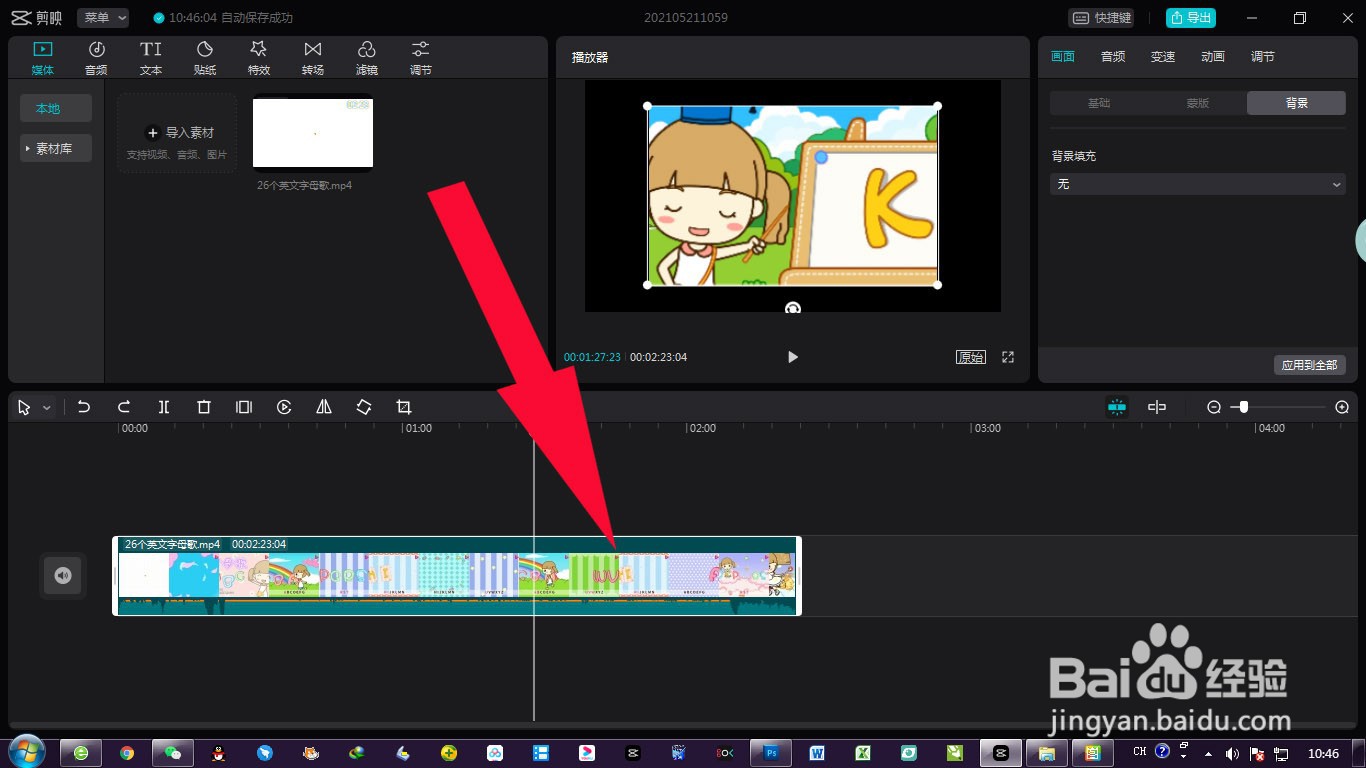Select 26个英文字母歌.mp4 media thumbnail

coord(313,132)
